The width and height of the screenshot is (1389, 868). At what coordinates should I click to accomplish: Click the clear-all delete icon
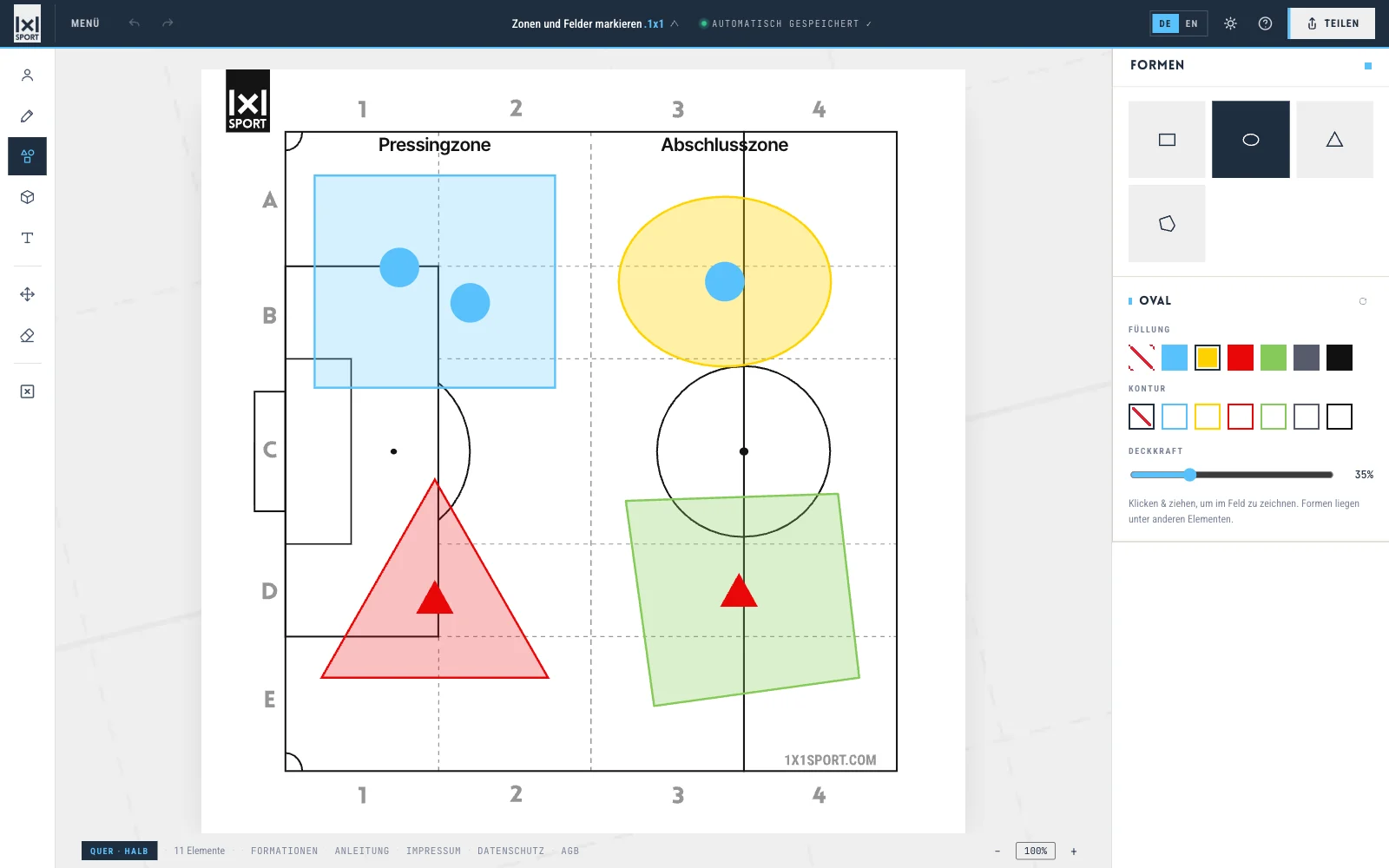point(27,391)
